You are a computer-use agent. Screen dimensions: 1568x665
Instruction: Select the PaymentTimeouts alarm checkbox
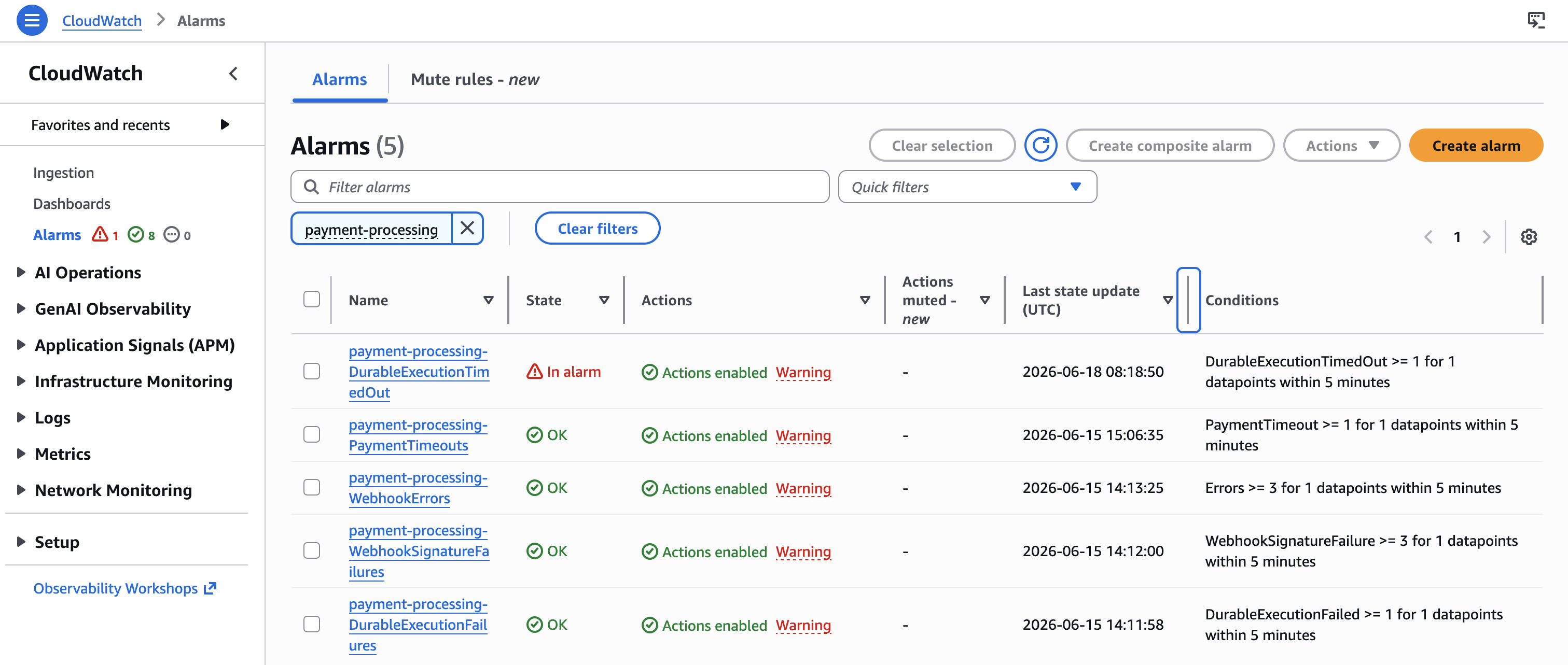pyautogui.click(x=312, y=434)
